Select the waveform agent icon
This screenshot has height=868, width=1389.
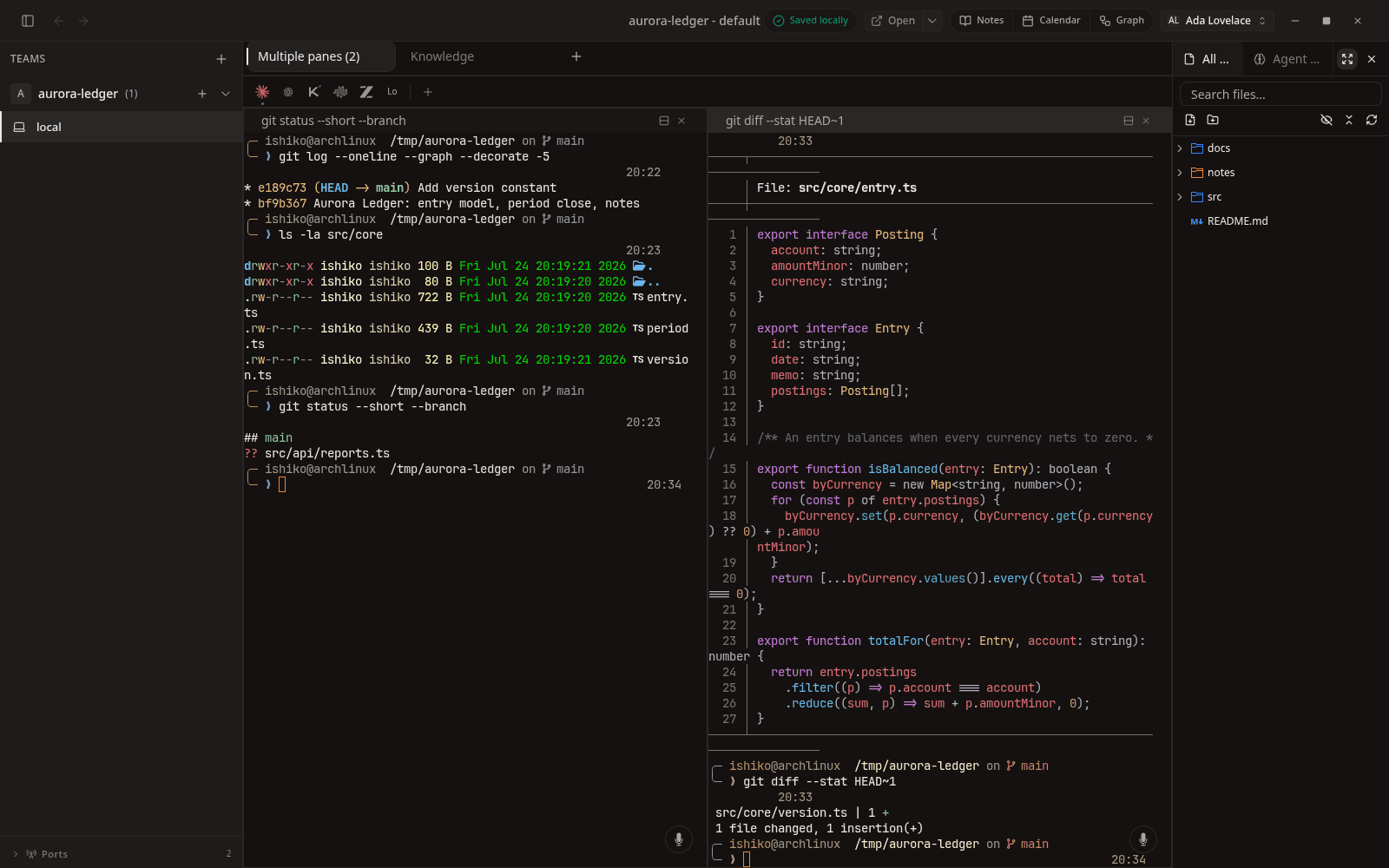click(340, 91)
